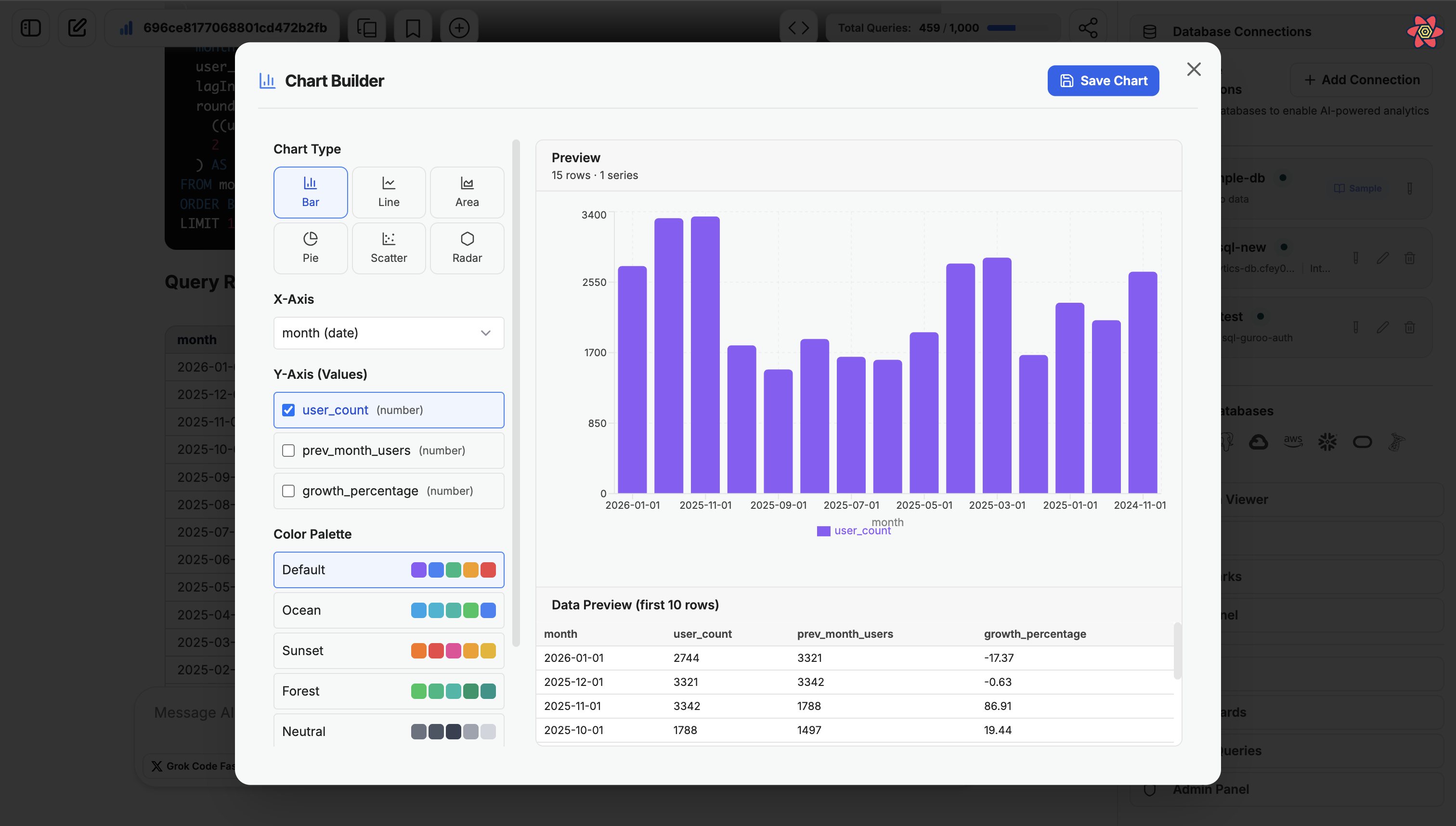Click the Save Chart button
Image resolution: width=1456 pixels, height=826 pixels.
pos(1103,80)
